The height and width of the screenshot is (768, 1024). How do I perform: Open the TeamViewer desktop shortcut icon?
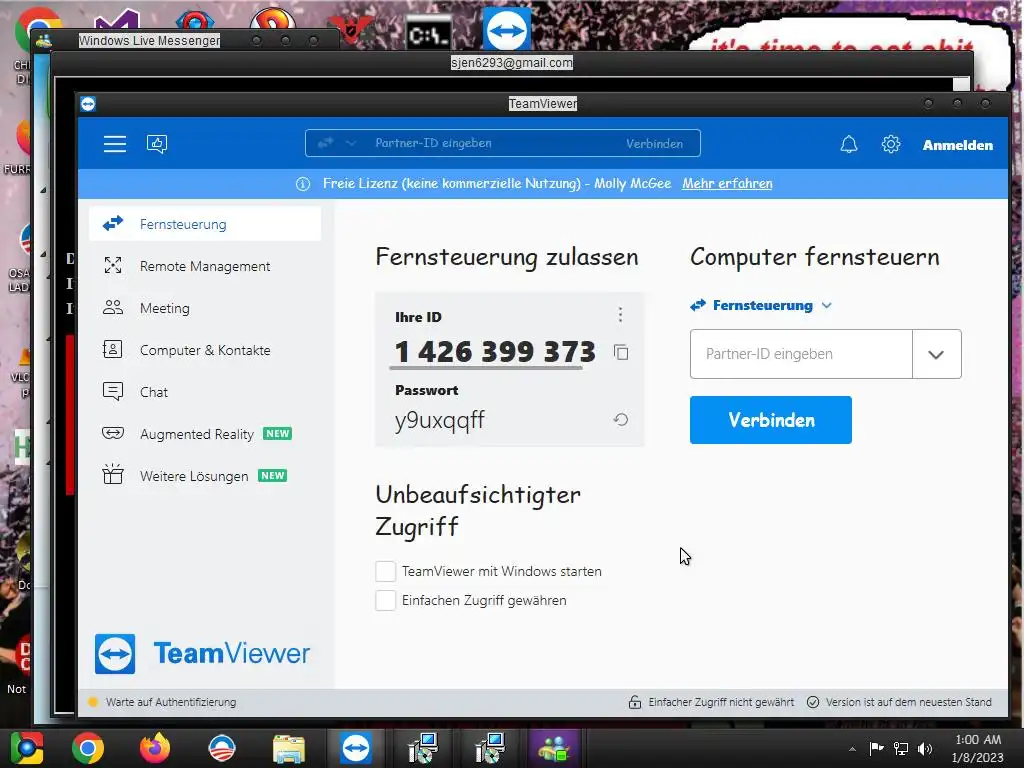click(x=507, y=29)
